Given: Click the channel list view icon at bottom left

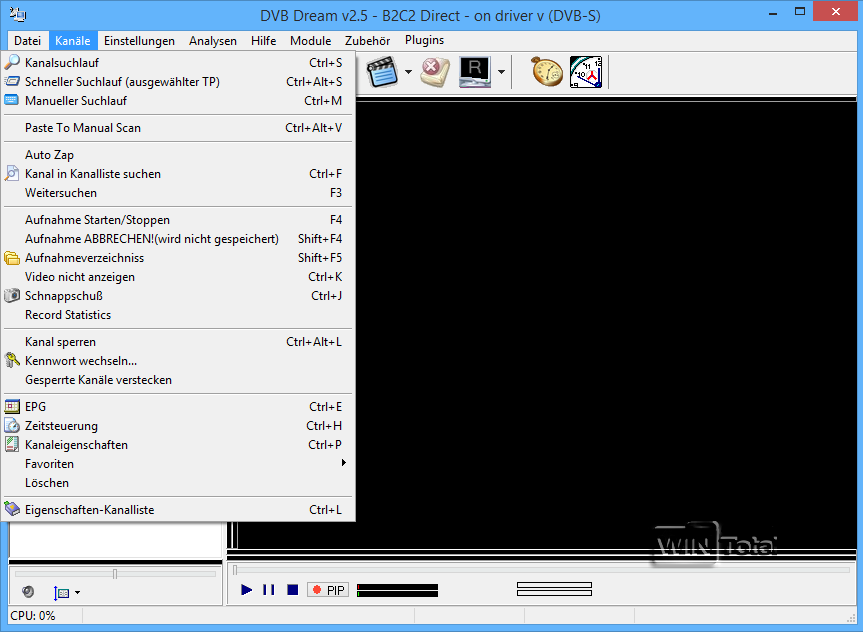Looking at the screenshot, I should click(x=62, y=592).
